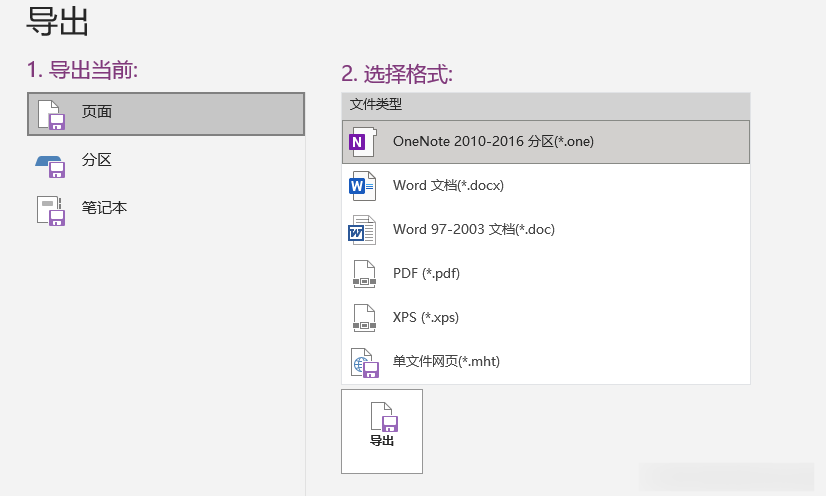Click the section (分区) icon
This screenshot has width=826, height=496.
51,162
